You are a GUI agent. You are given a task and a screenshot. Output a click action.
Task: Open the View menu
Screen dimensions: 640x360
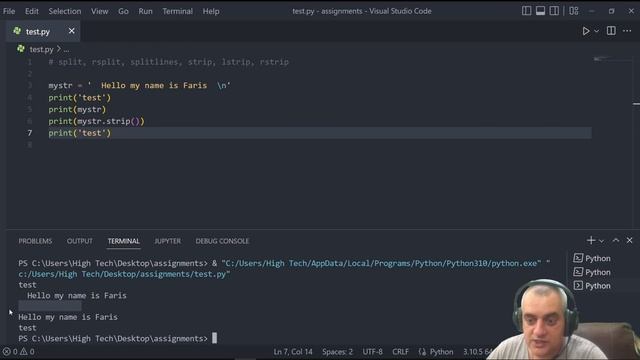(x=100, y=11)
